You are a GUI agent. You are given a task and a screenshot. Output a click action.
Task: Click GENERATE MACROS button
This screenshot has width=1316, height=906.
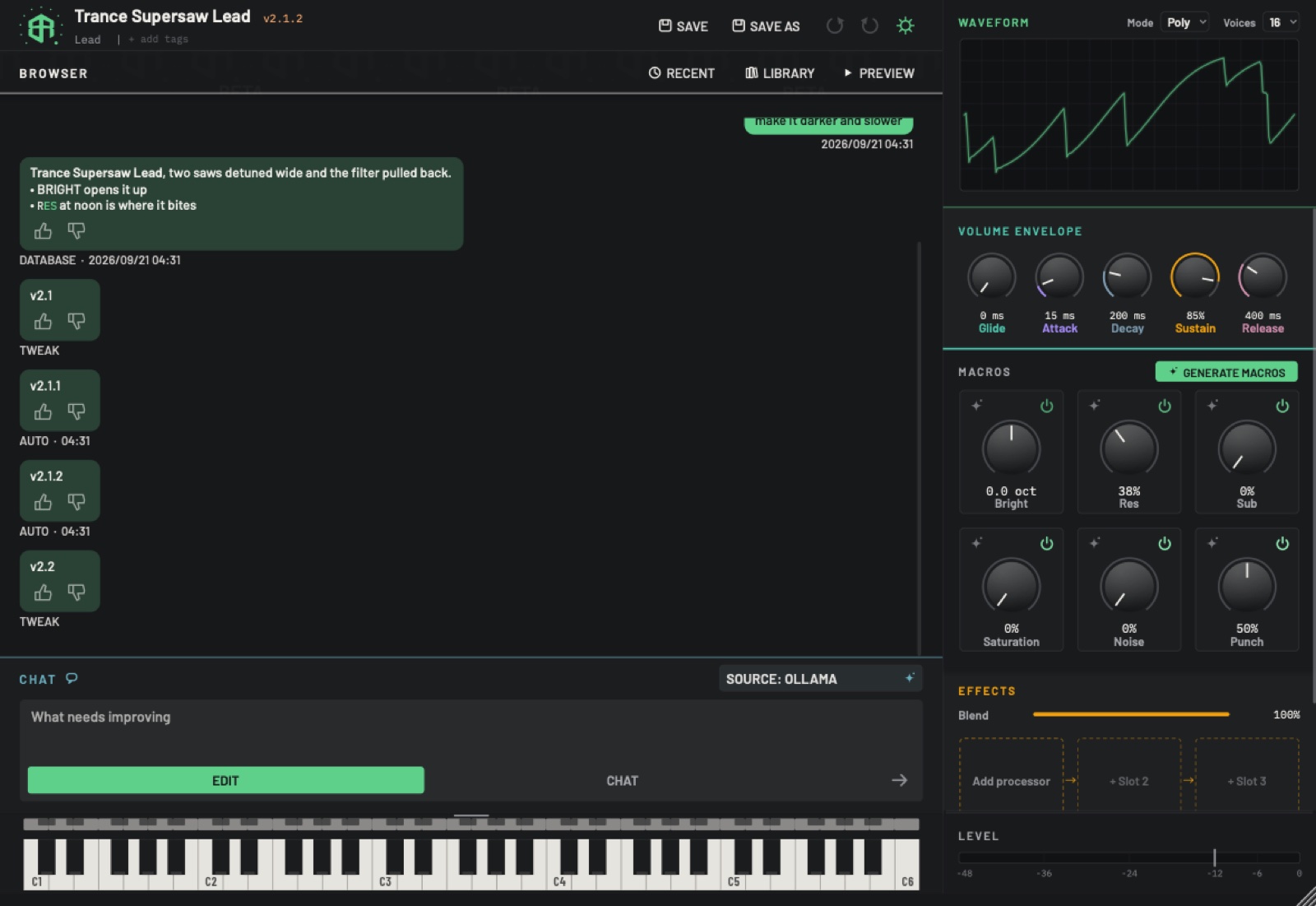1226,373
